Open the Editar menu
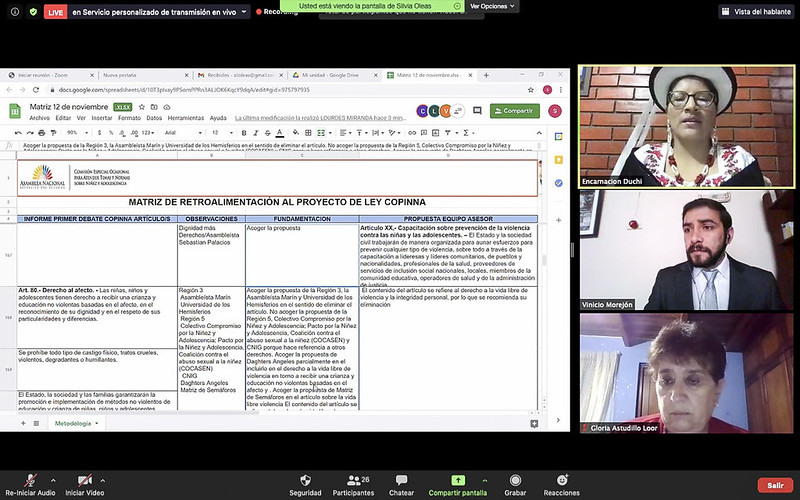Viewport: 800px width, 500px height. pos(63,118)
